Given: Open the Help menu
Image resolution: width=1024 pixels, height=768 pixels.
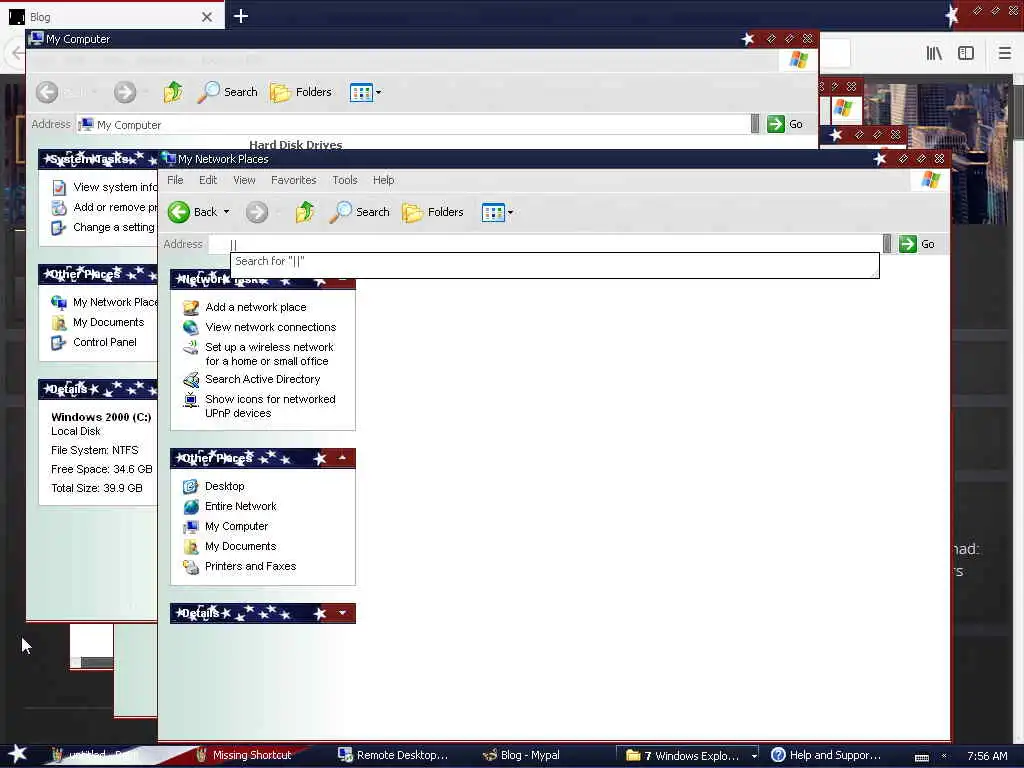Looking at the screenshot, I should [383, 180].
